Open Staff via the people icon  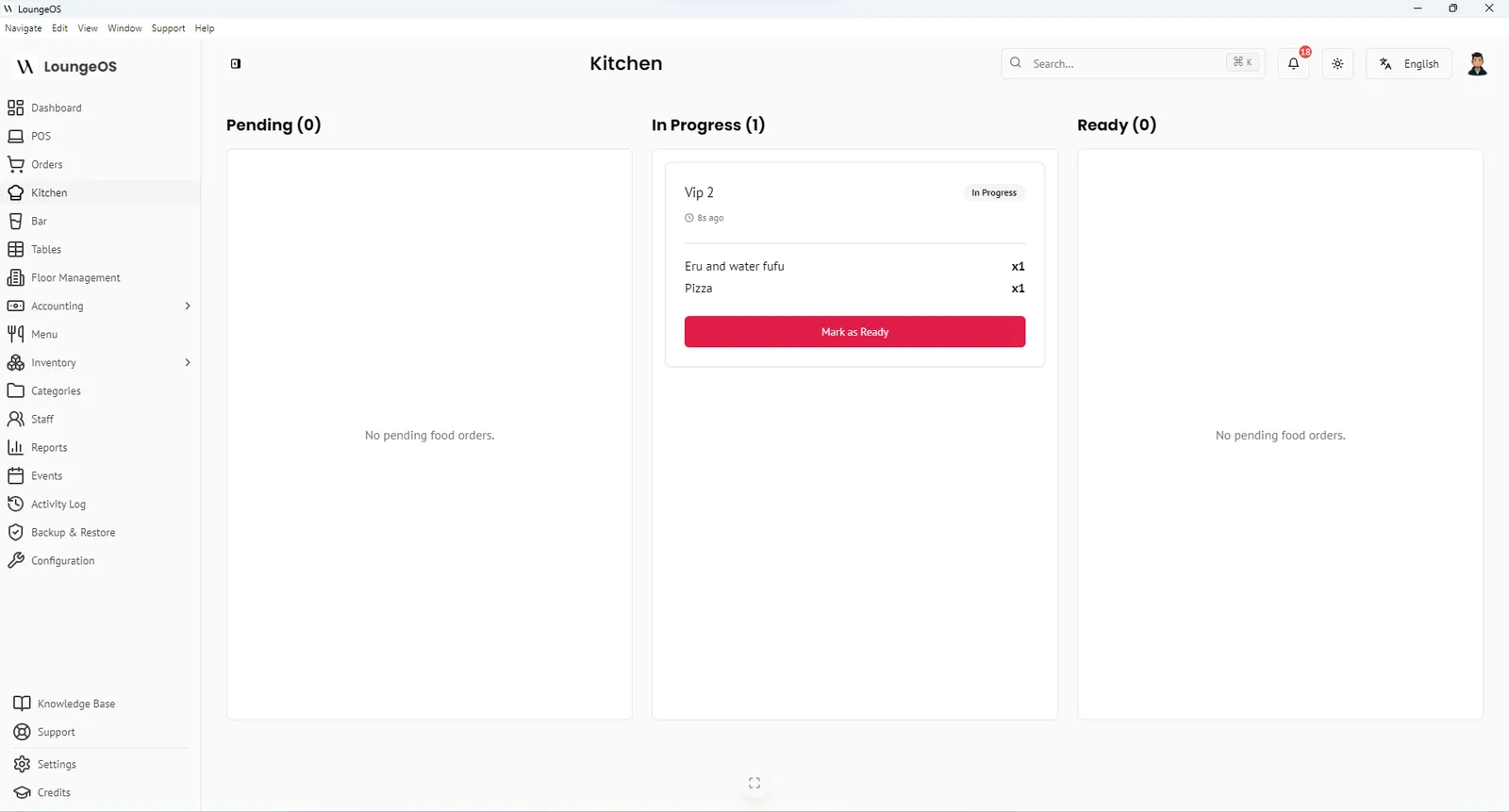16,419
